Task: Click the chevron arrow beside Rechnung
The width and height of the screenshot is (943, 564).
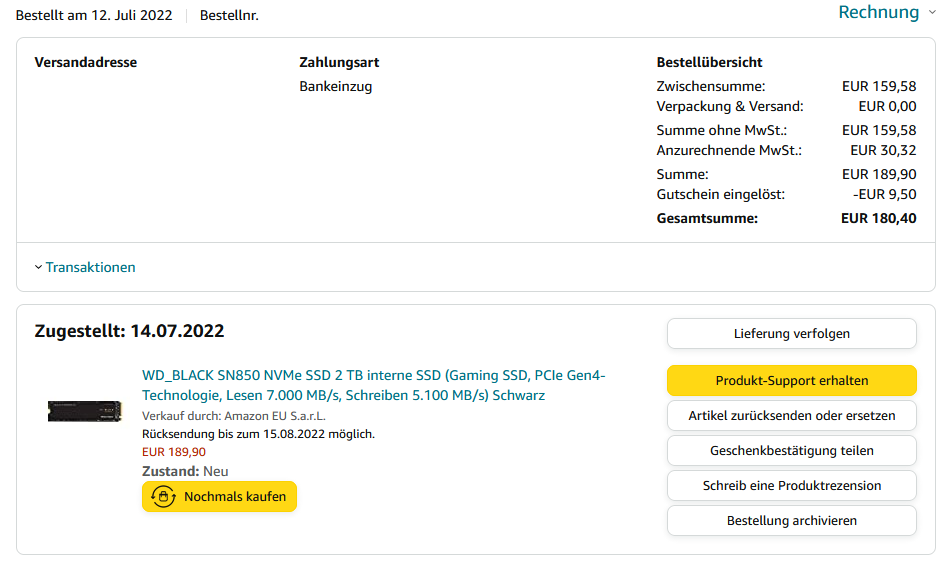Action: pos(932,12)
